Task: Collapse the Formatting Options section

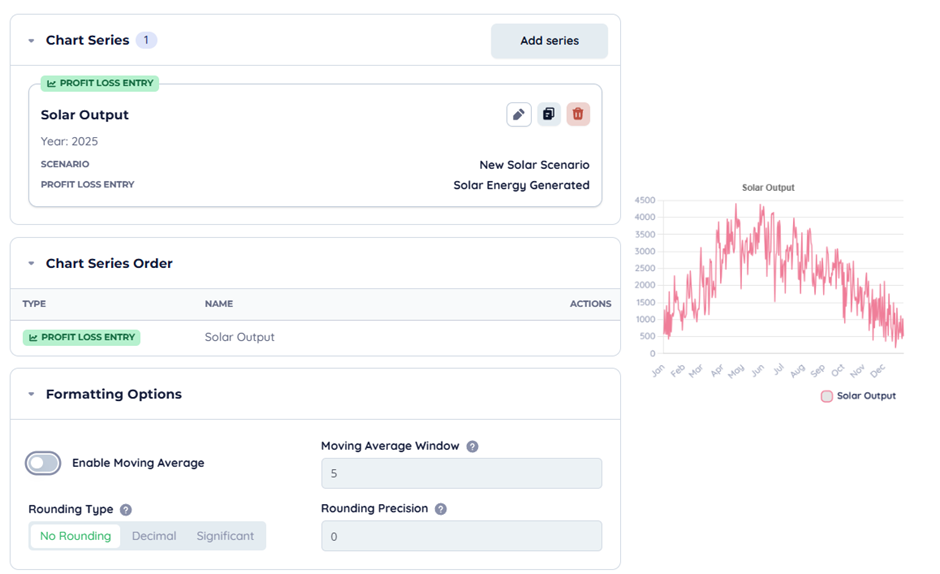Action: pos(31,395)
